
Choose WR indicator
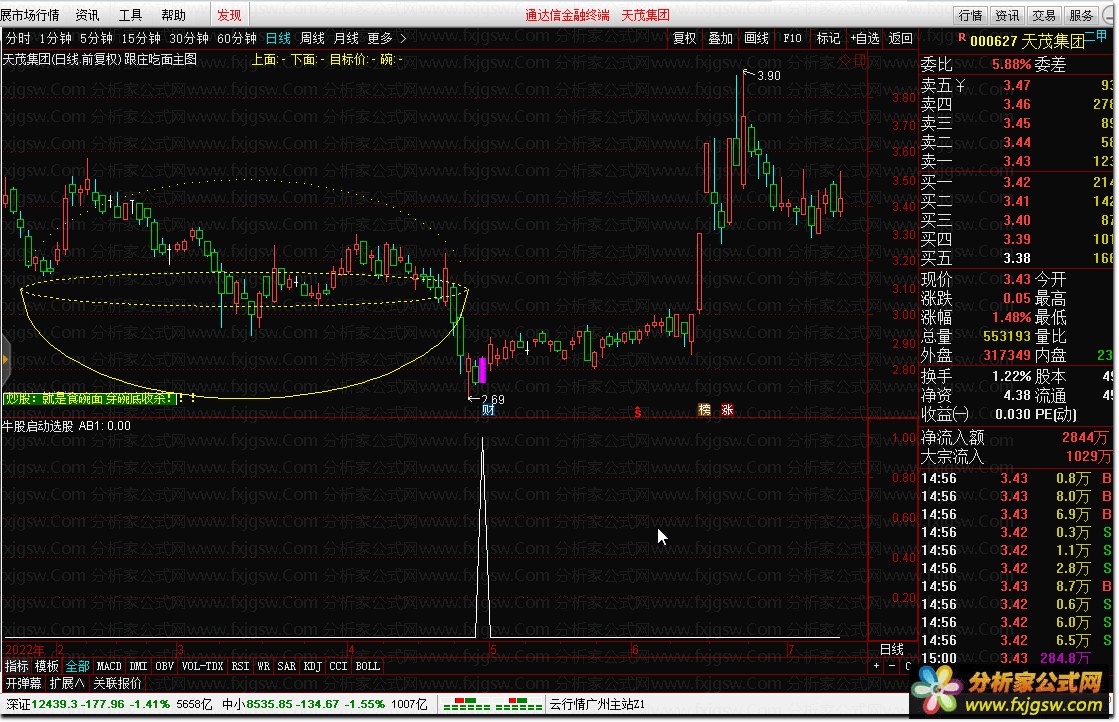[x=263, y=666]
